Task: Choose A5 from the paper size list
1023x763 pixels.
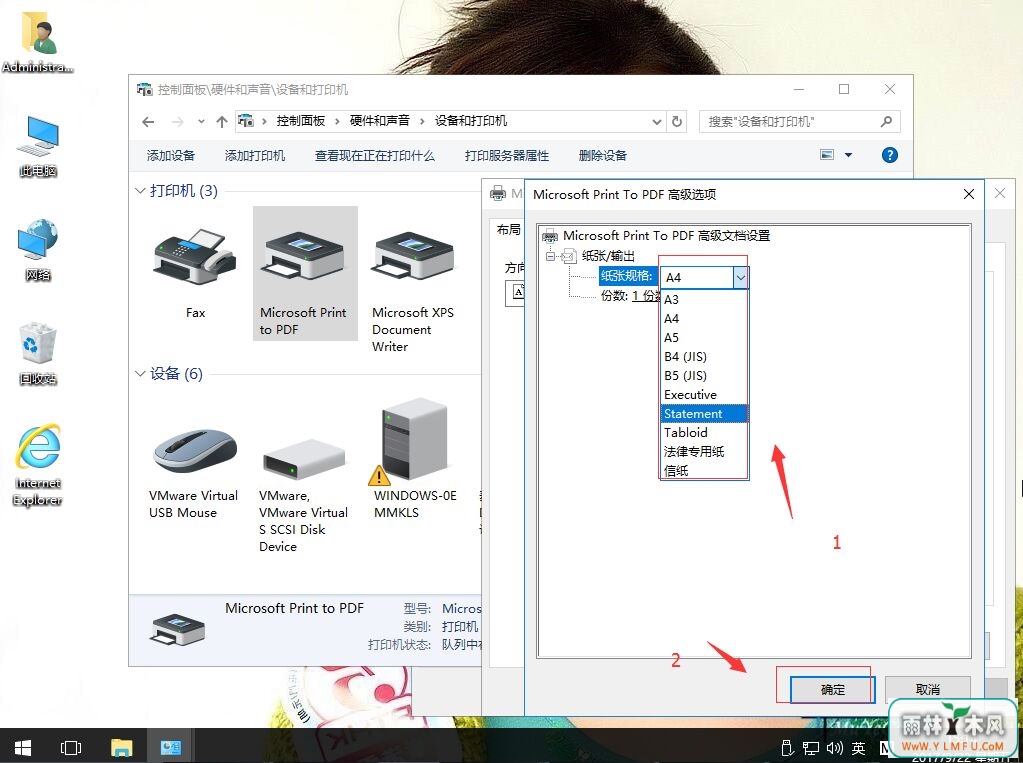Action: pos(704,337)
